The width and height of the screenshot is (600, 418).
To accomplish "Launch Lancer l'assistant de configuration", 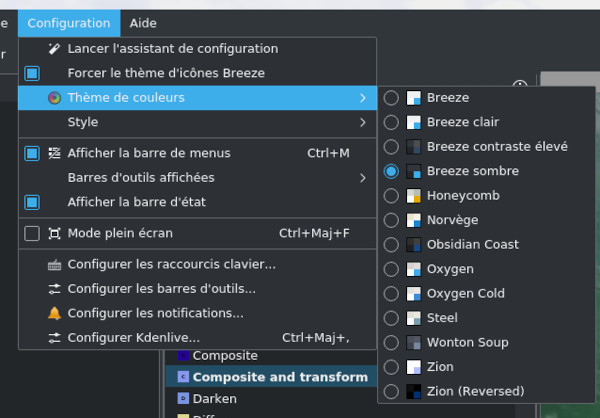I will point(197,49).
